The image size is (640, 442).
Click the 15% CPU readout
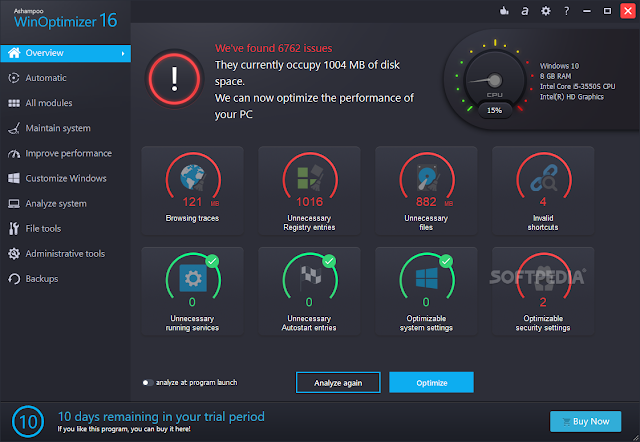point(494,110)
